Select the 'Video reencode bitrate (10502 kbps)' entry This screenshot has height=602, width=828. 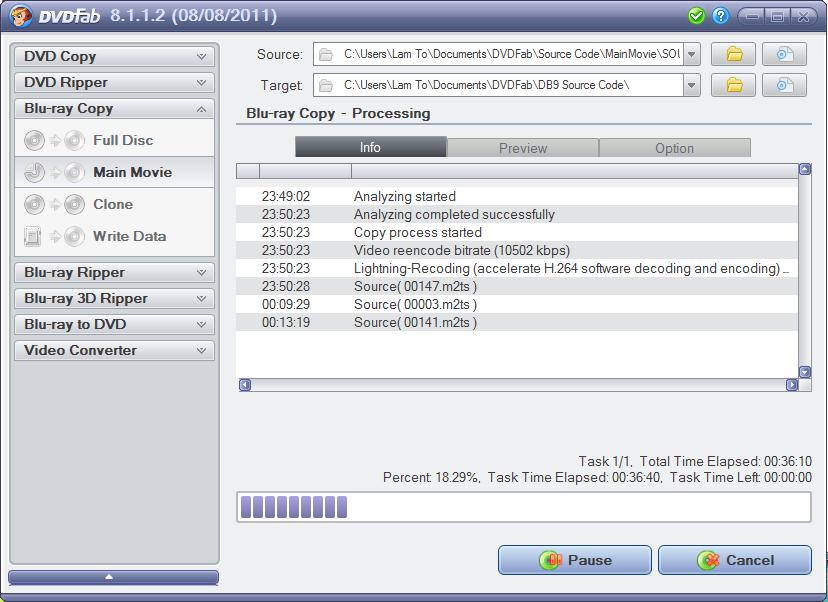coord(516,250)
